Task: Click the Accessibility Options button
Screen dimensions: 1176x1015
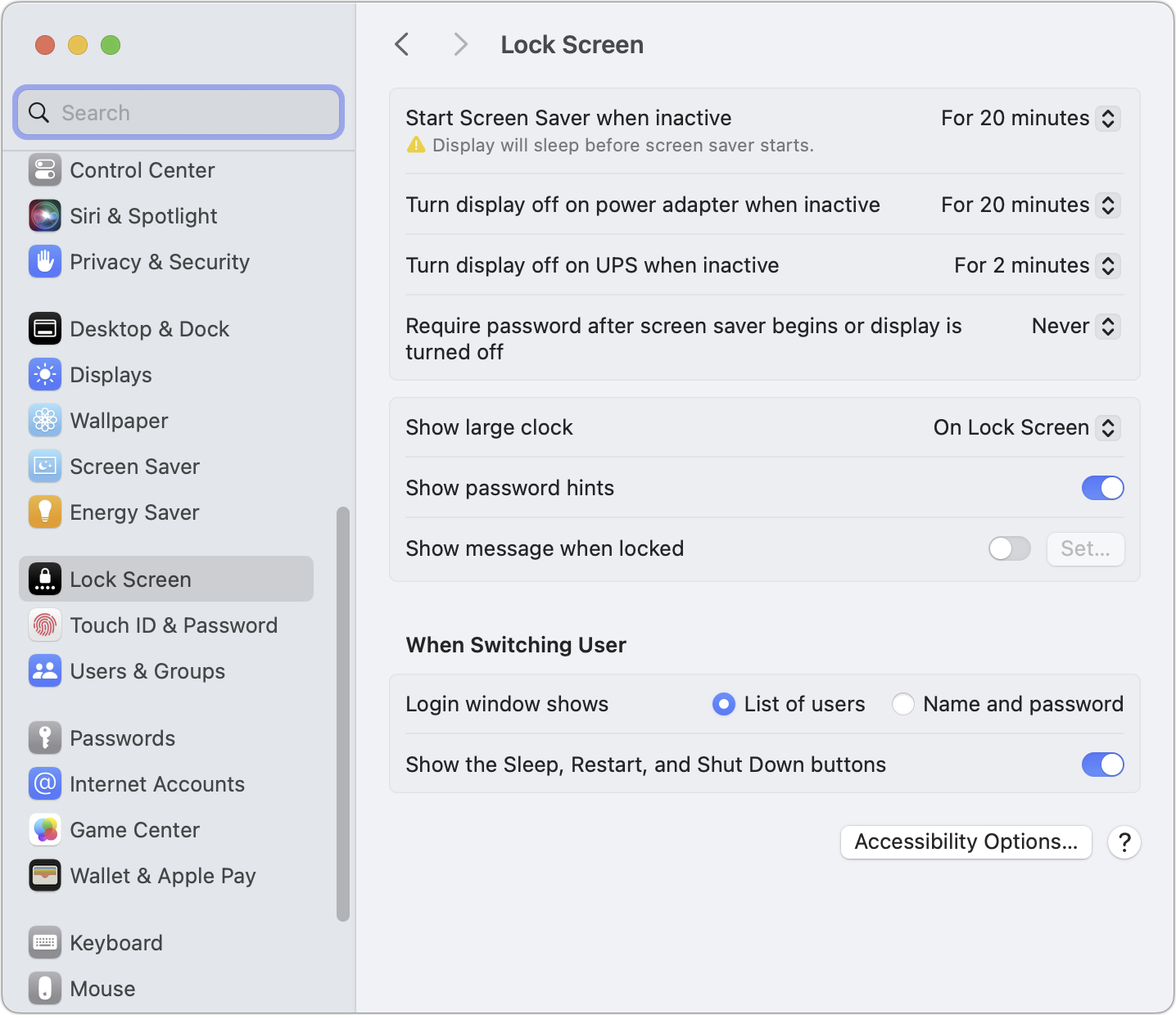Action: point(966,841)
